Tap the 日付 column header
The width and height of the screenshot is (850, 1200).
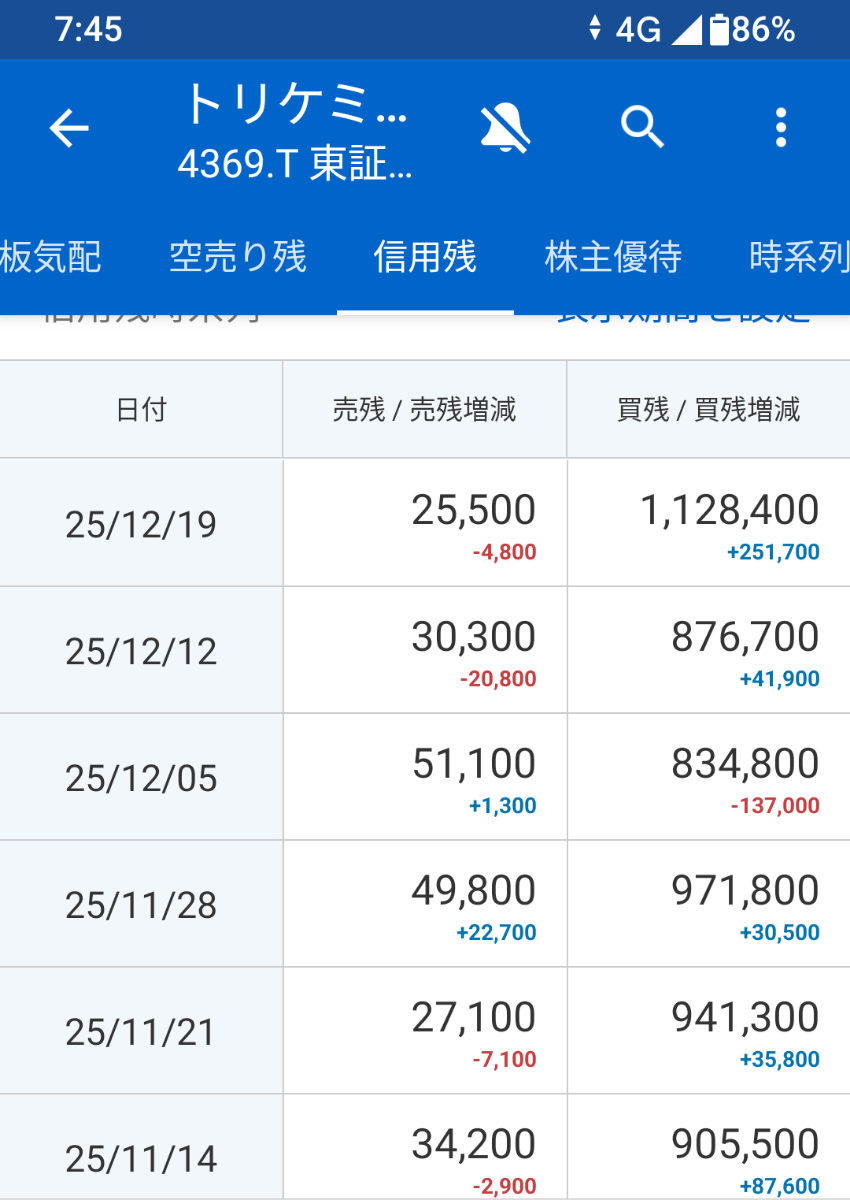coord(141,408)
